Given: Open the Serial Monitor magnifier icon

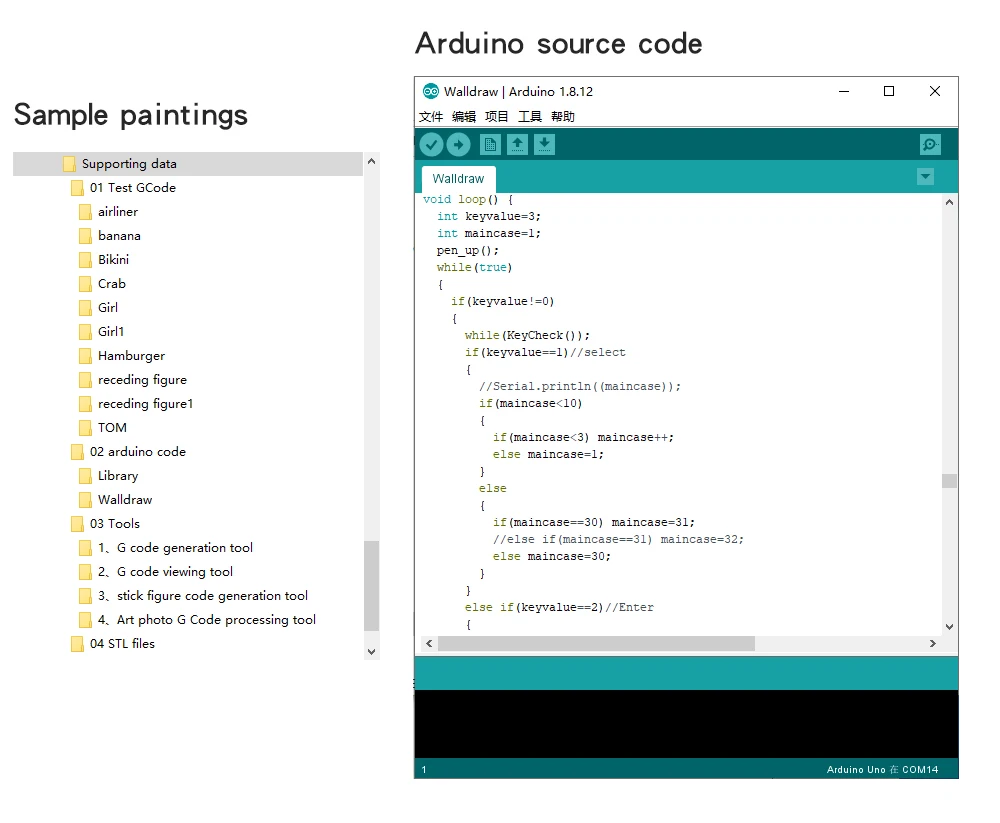Looking at the screenshot, I should 930,145.
